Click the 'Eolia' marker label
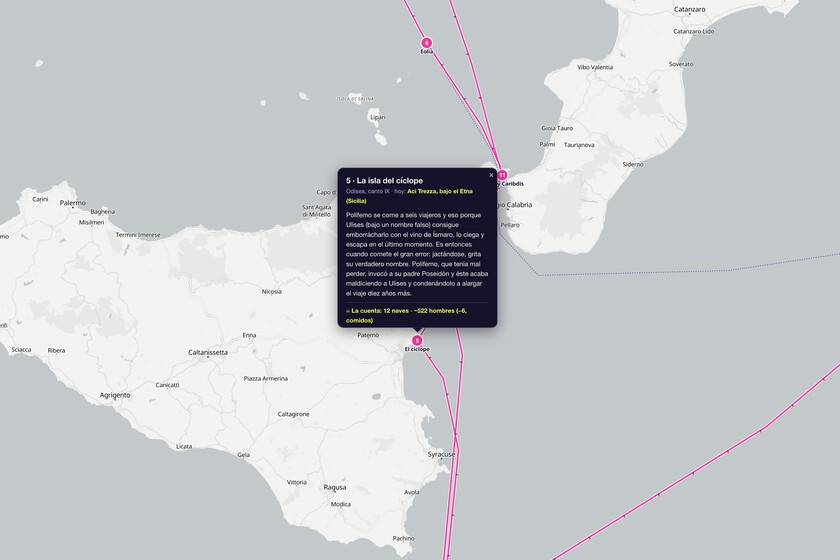 (426, 52)
